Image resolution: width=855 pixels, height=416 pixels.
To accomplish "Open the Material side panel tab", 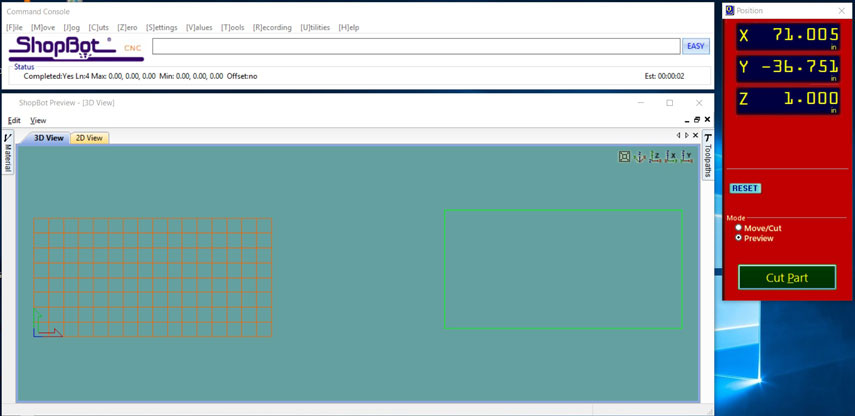I will [8, 153].
